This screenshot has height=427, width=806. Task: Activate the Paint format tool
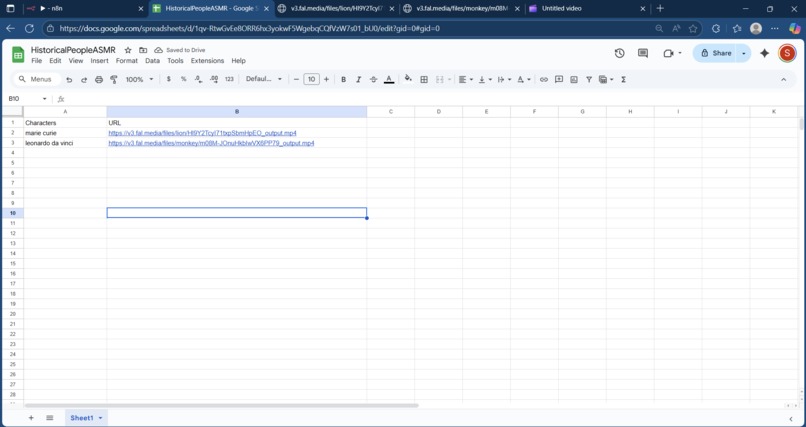click(x=114, y=80)
